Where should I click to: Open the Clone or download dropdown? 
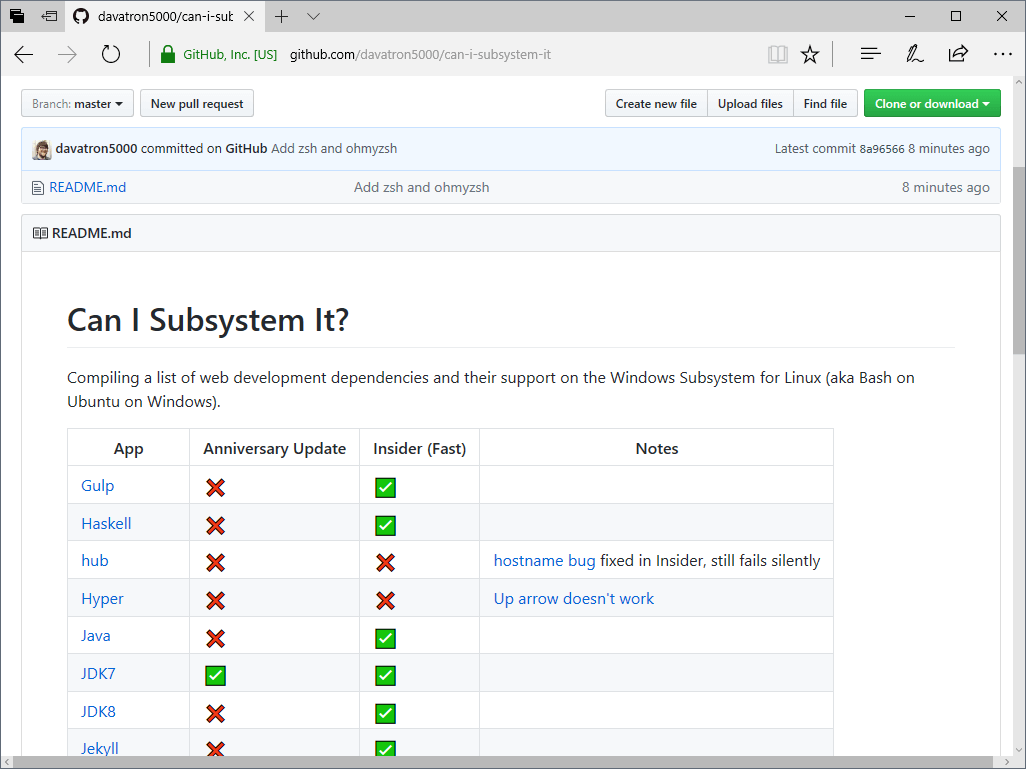(x=932, y=103)
